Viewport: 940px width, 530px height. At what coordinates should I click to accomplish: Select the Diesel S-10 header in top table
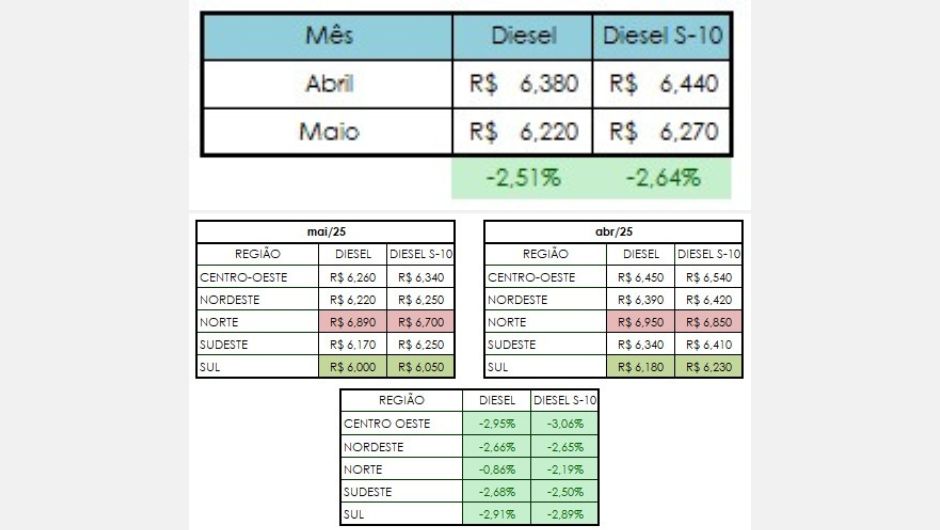(x=662, y=37)
